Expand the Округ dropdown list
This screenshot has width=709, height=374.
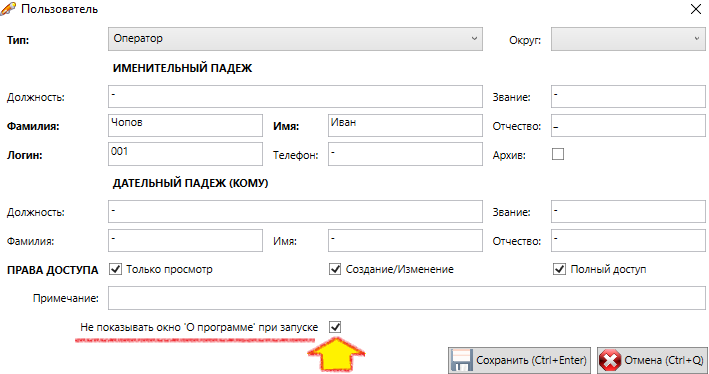(x=628, y=39)
